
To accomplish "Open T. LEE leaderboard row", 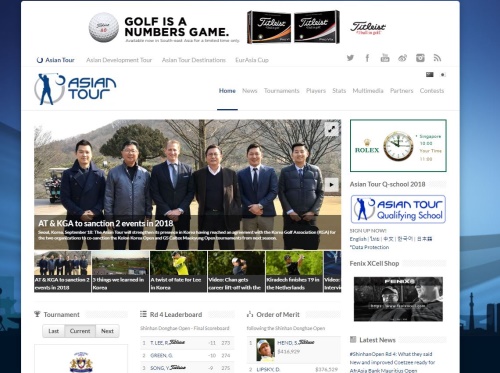I will coord(187,343).
